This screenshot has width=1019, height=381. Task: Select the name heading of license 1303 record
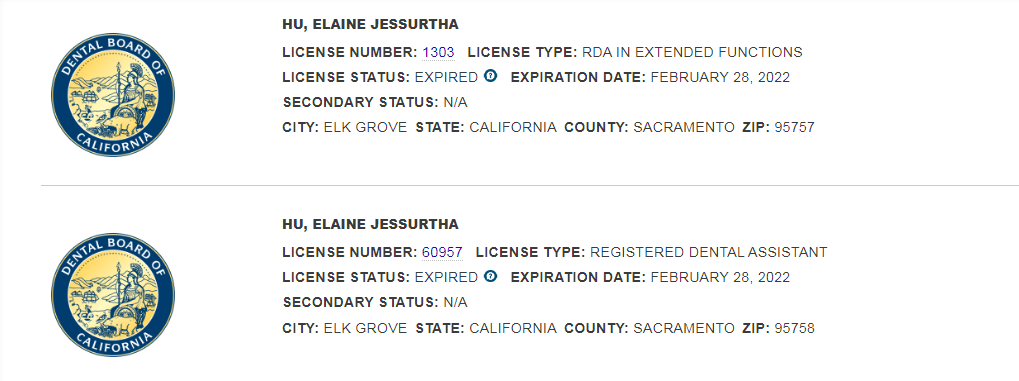(370, 25)
